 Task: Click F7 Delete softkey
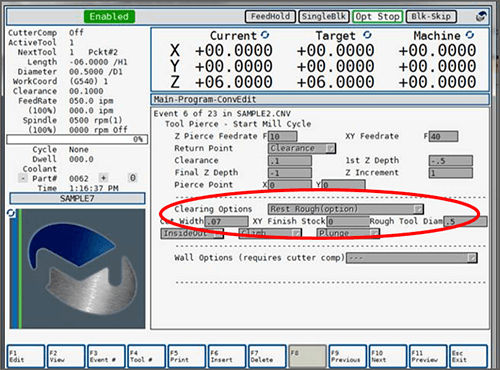pos(267,356)
